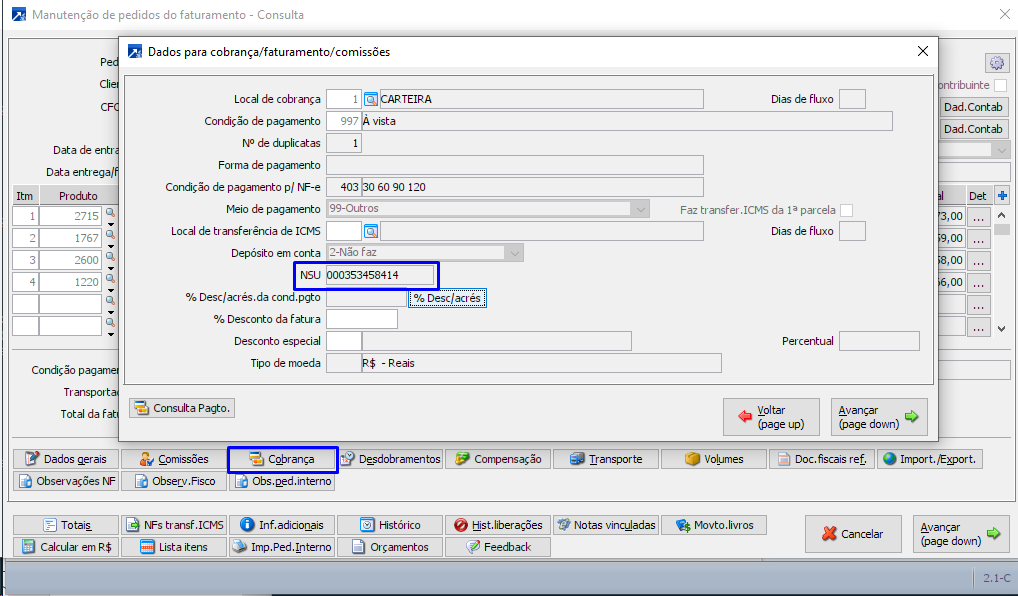Click Calcular em R$
The height and width of the screenshot is (596, 1018).
click(66, 547)
